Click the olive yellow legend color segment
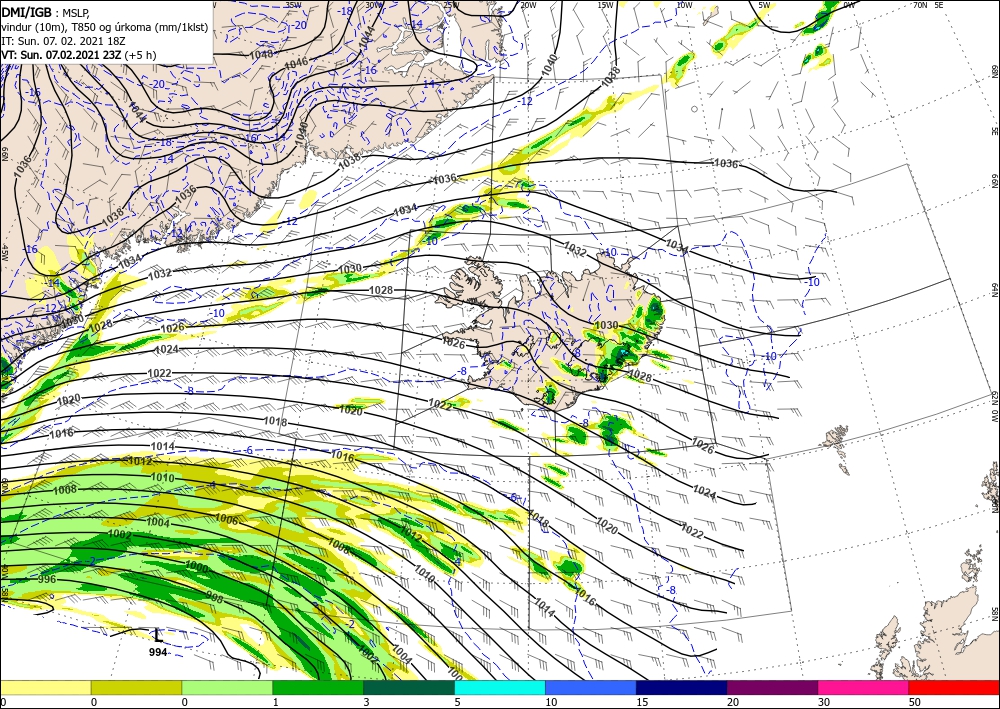Viewport: 1000px width, 709px height. coord(136,688)
